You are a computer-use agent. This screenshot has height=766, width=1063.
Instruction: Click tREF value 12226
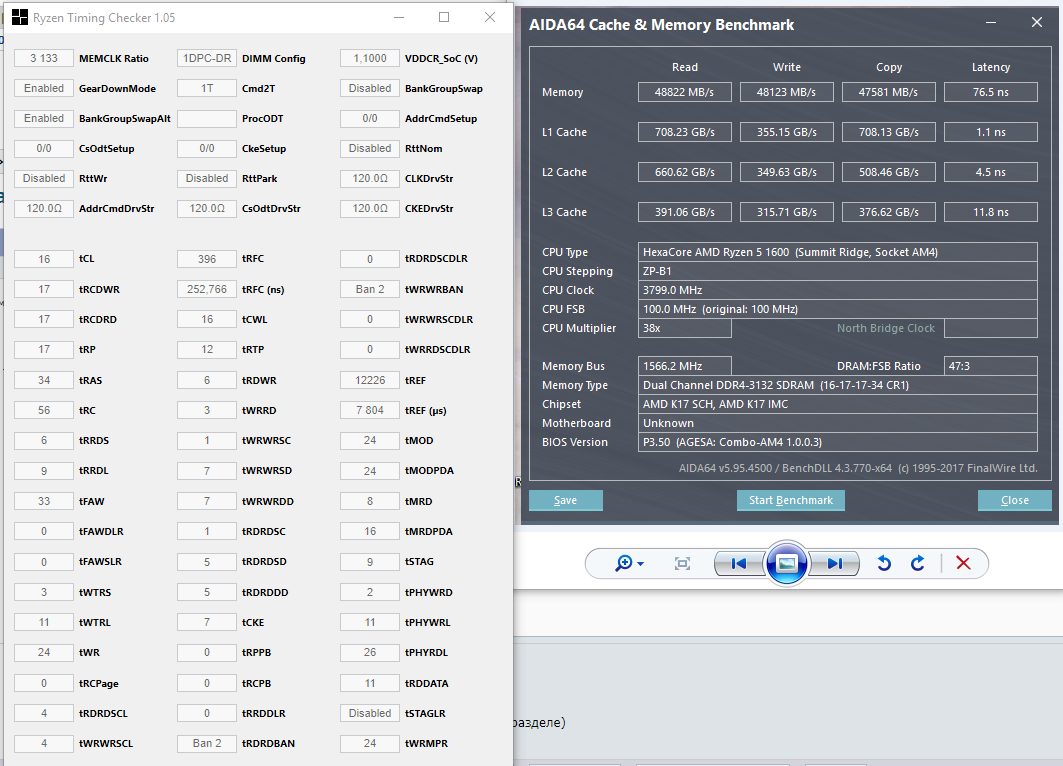click(x=370, y=380)
